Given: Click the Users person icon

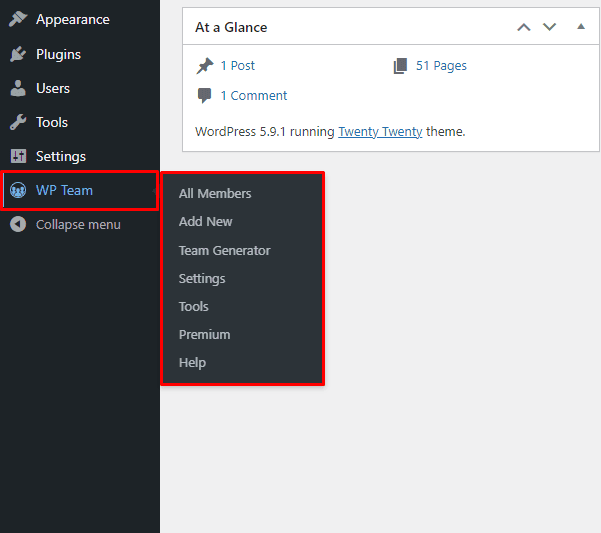Looking at the screenshot, I should pyautogui.click(x=17, y=88).
